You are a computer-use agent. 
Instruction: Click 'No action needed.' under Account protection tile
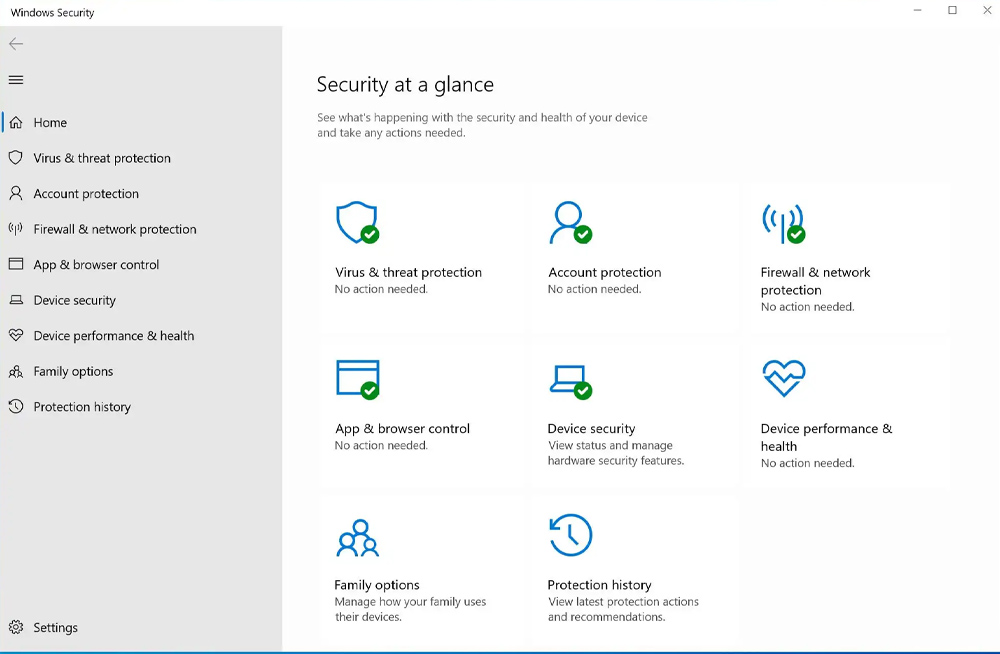594,289
